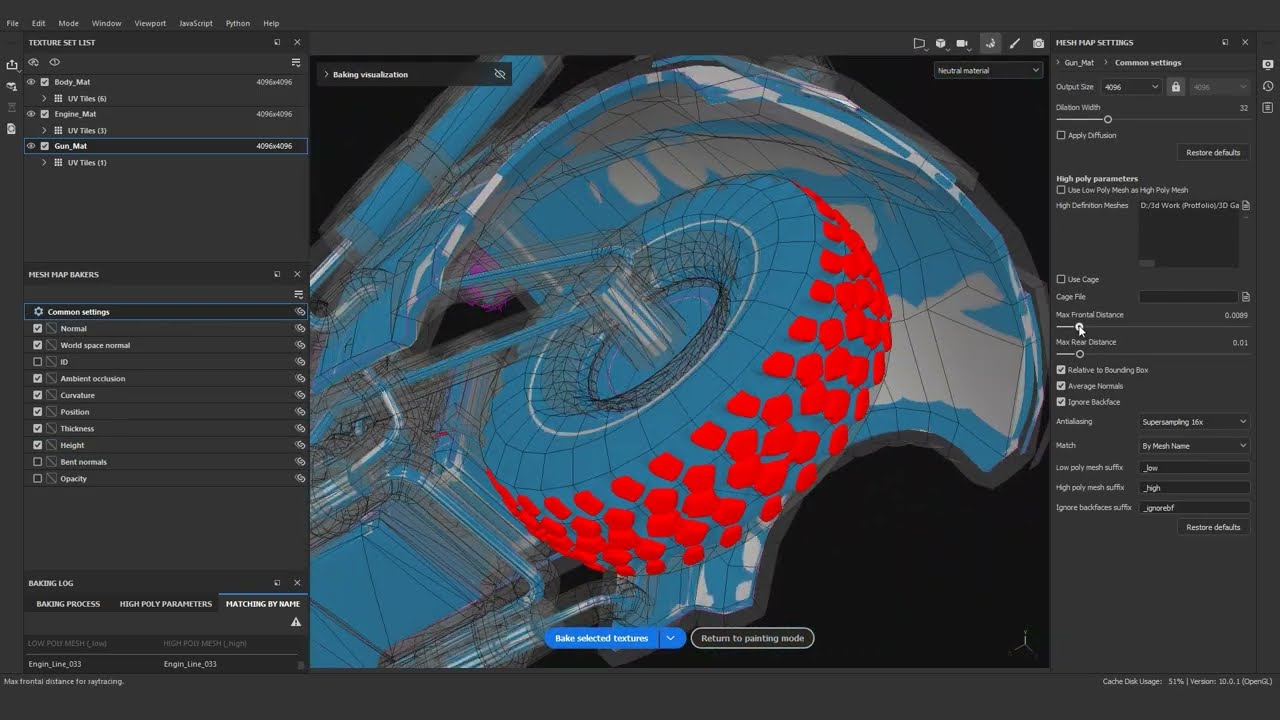Toggle Opacity baker viewport preview icon
Viewport: 1280px width, 720px height.
pos(299,478)
